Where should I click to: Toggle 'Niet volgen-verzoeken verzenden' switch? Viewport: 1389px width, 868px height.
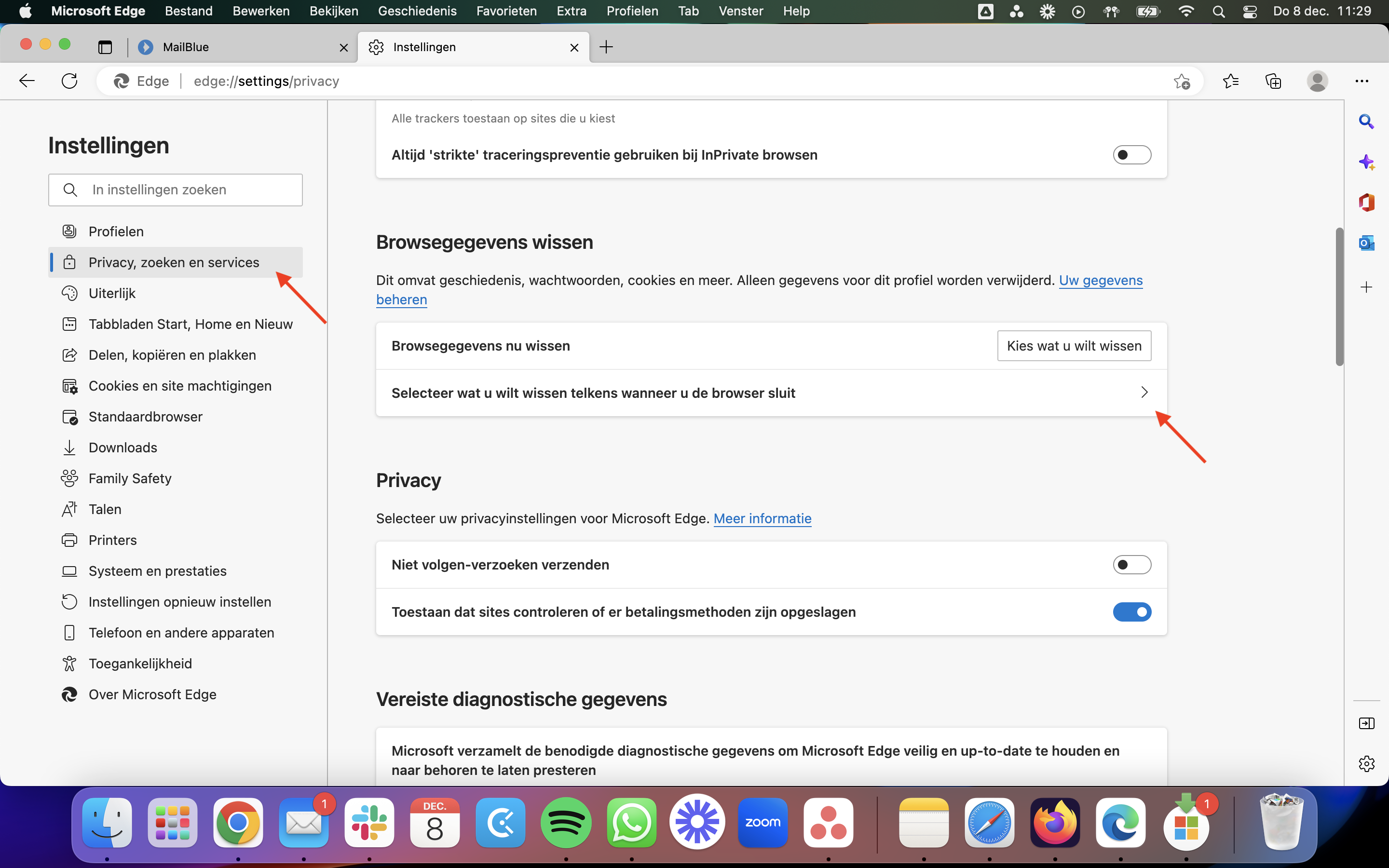[1132, 565]
